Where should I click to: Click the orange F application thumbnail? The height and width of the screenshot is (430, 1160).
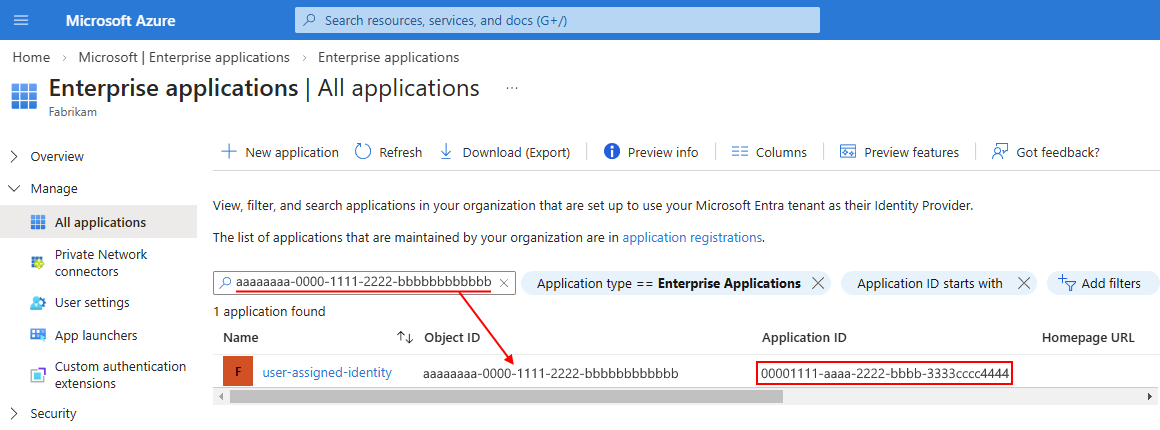[238, 372]
